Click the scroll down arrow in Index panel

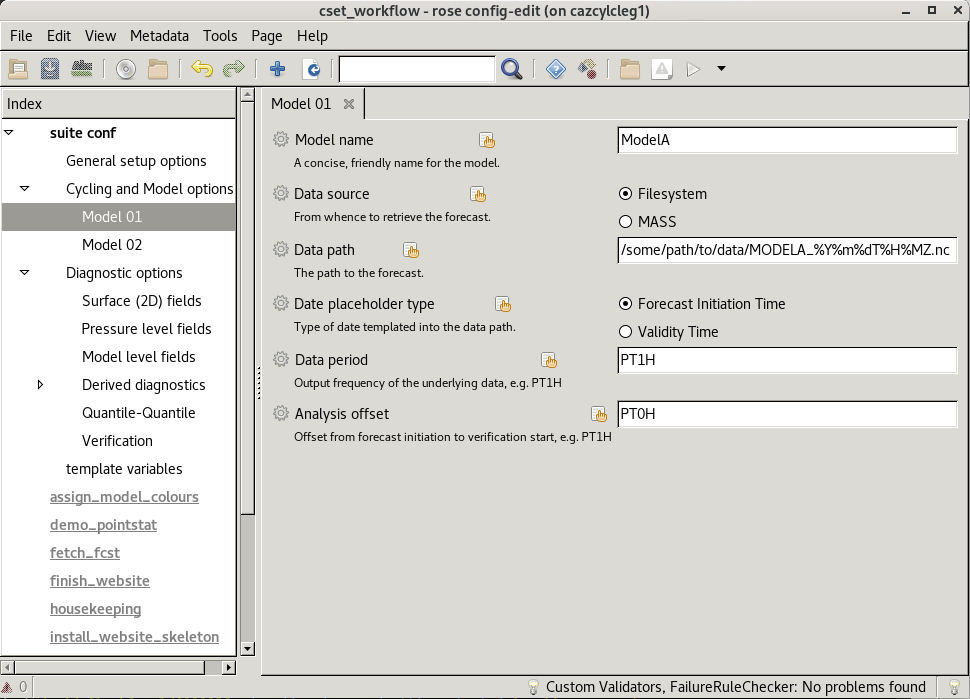click(x=247, y=649)
